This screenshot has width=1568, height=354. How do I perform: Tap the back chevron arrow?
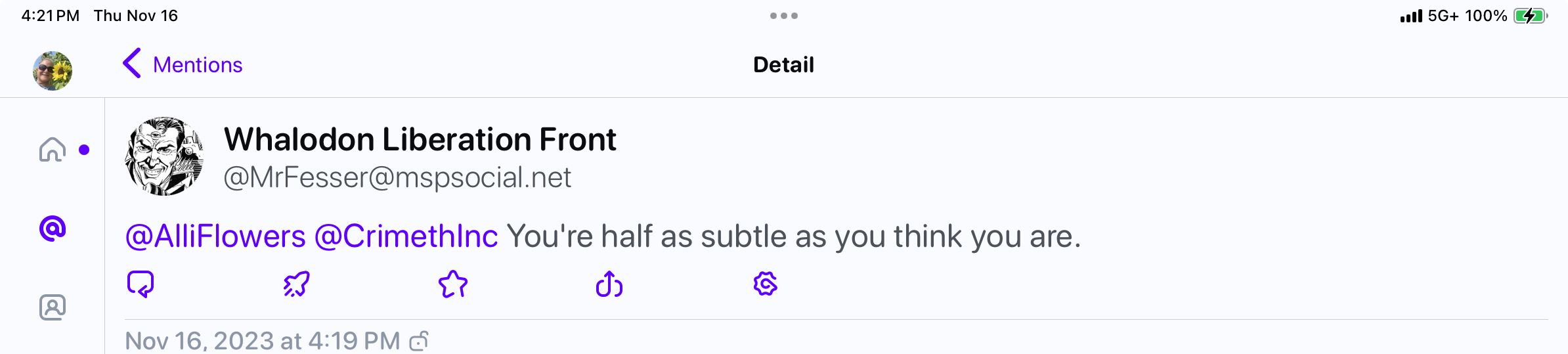click(x=132, y=64)
